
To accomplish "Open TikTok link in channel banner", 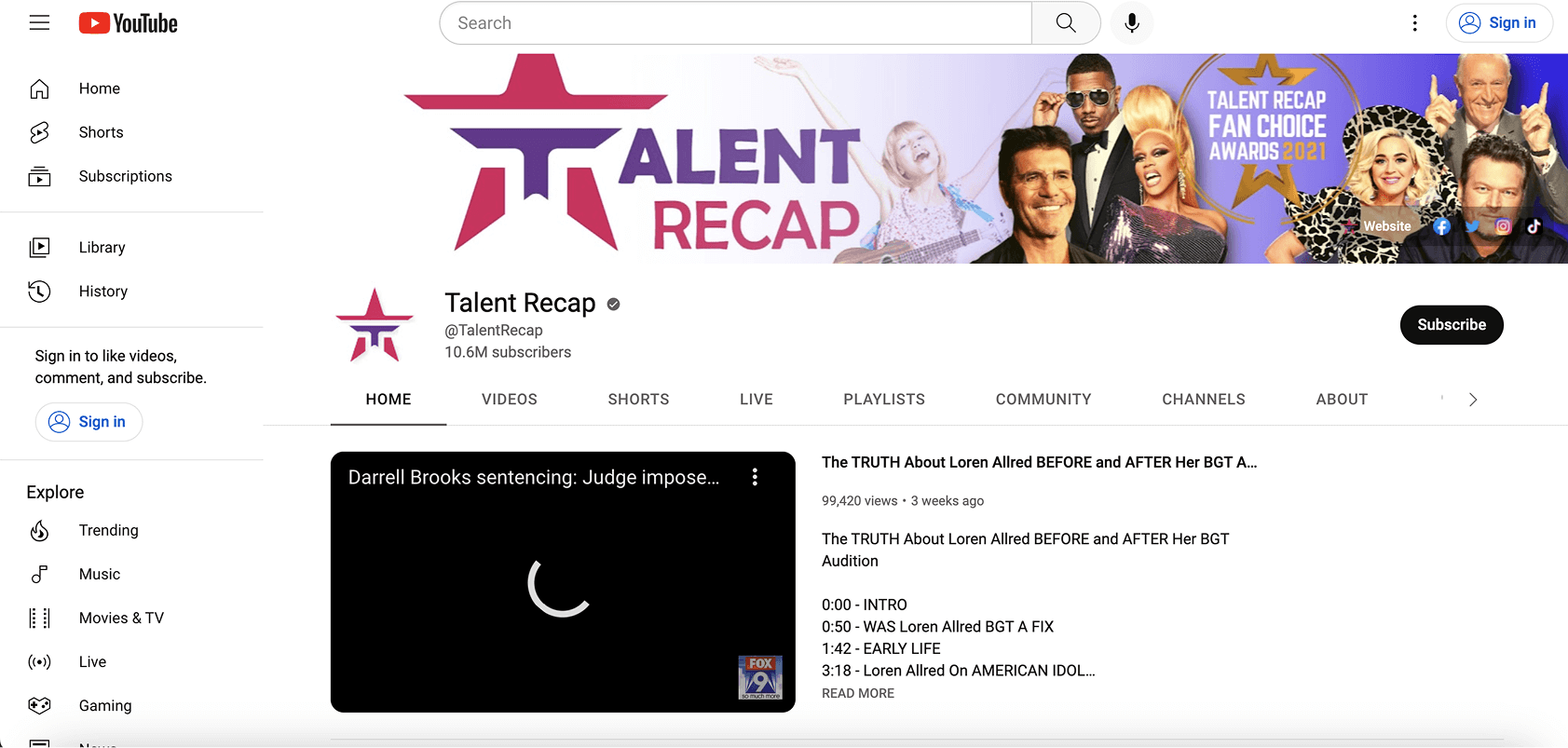I will [x=1534, y=226].
